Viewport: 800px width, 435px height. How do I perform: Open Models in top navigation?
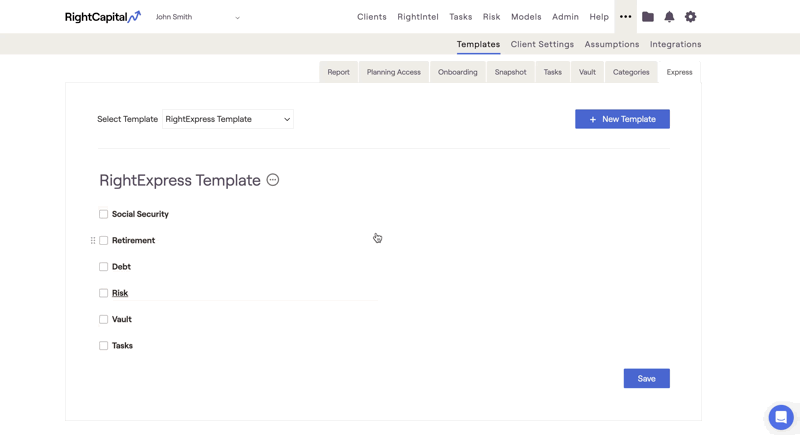(x=526, y=17)
